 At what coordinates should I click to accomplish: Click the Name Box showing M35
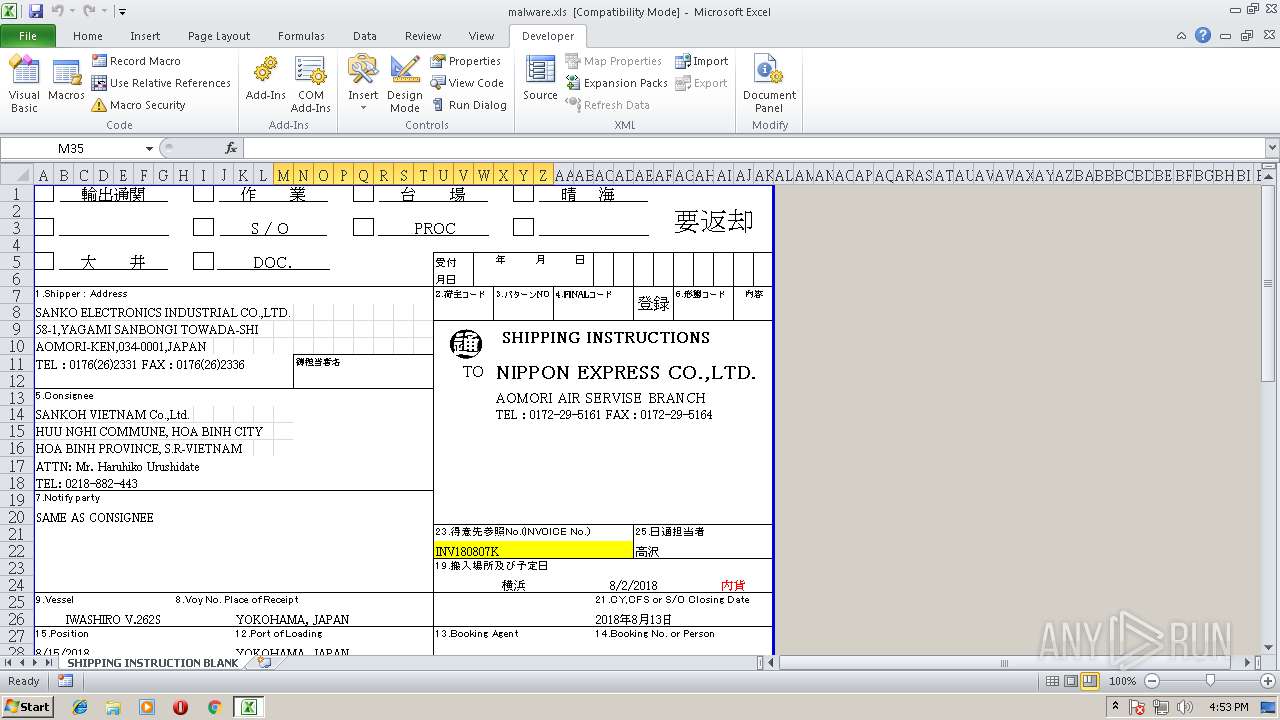click(x=70, y=148)
